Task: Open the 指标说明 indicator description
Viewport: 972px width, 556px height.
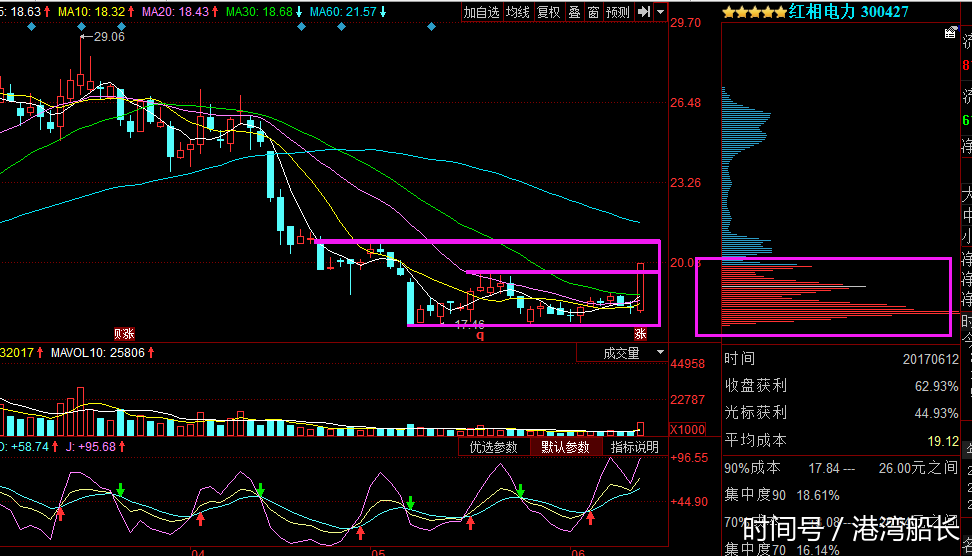Action: pos(635,447)
